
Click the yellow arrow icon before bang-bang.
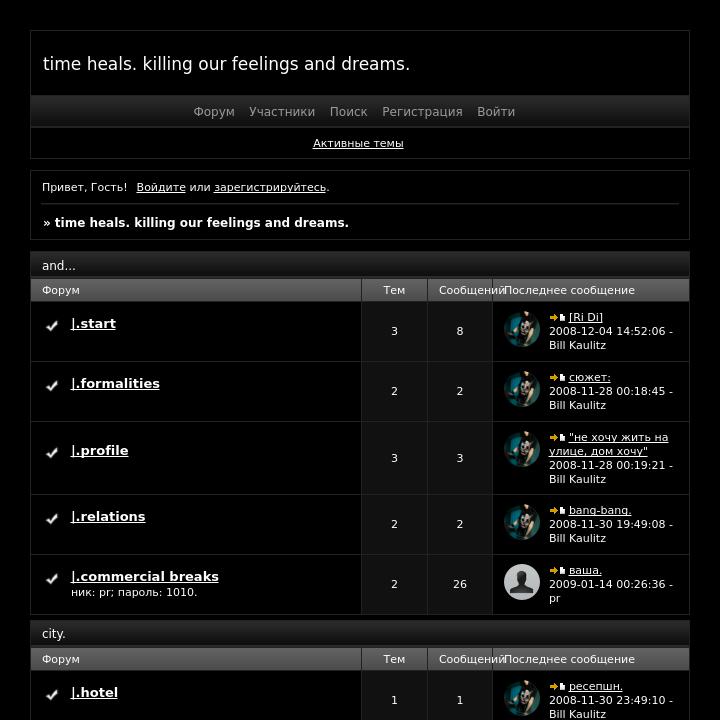pyautogui.click(x=554, y=511)
